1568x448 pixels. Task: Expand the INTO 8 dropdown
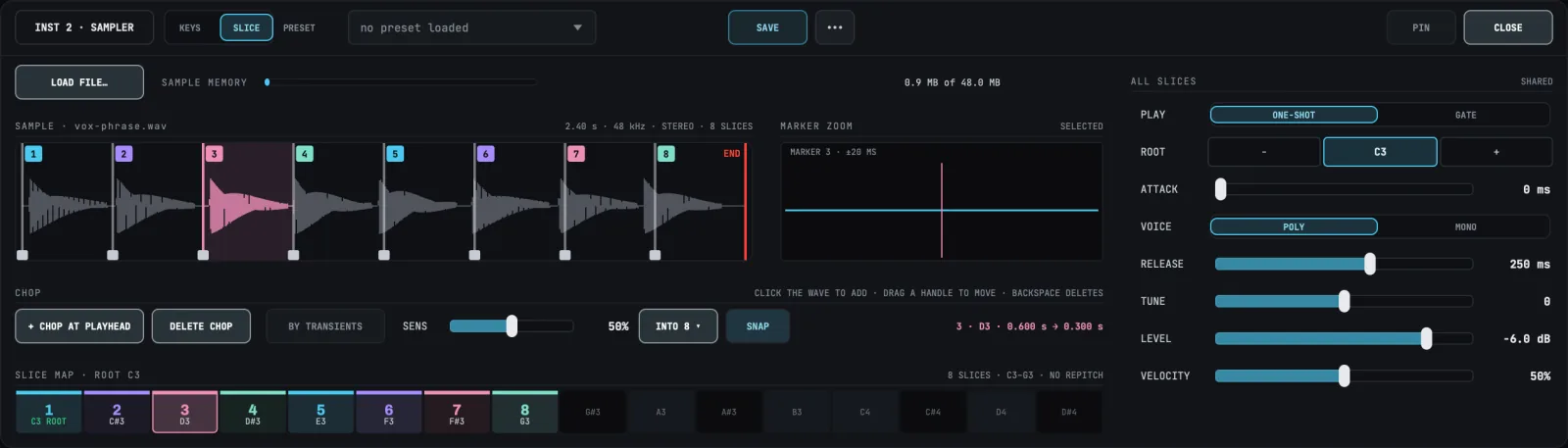pos(678,326)
